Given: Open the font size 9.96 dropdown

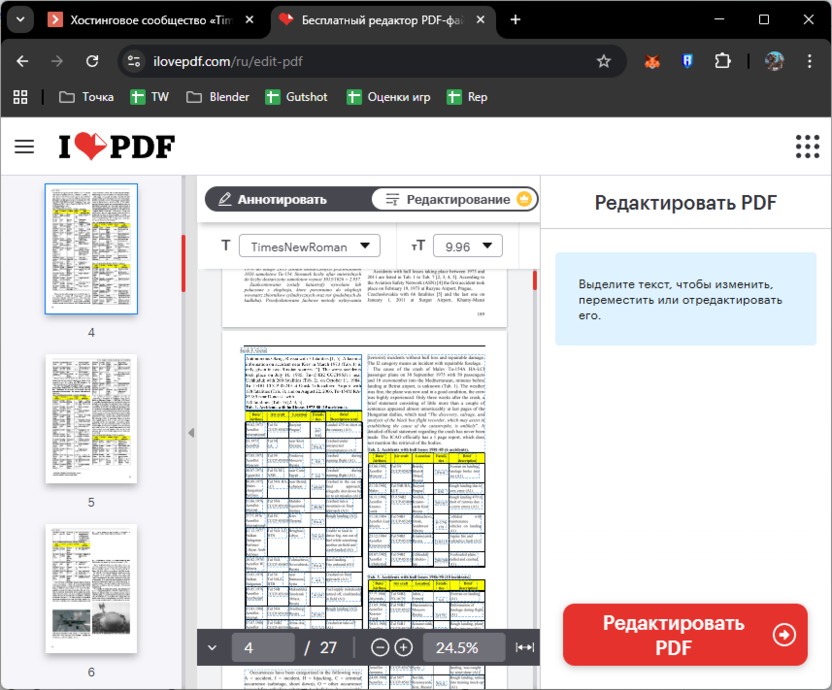Looking at the screenshot, I should 467,245.
